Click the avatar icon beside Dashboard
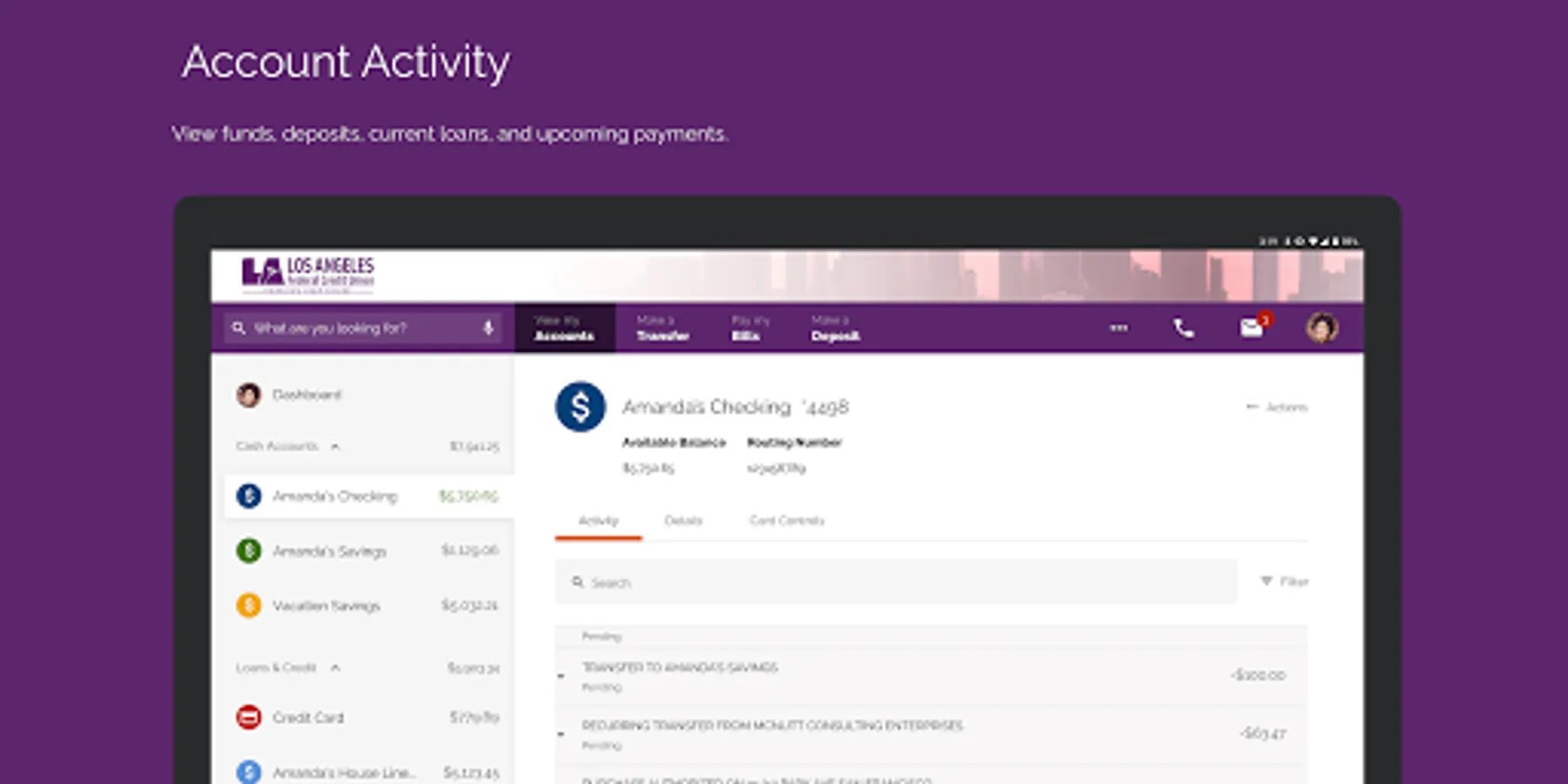This screenshot has width=1568, height=784. click(x=248, y=395)
